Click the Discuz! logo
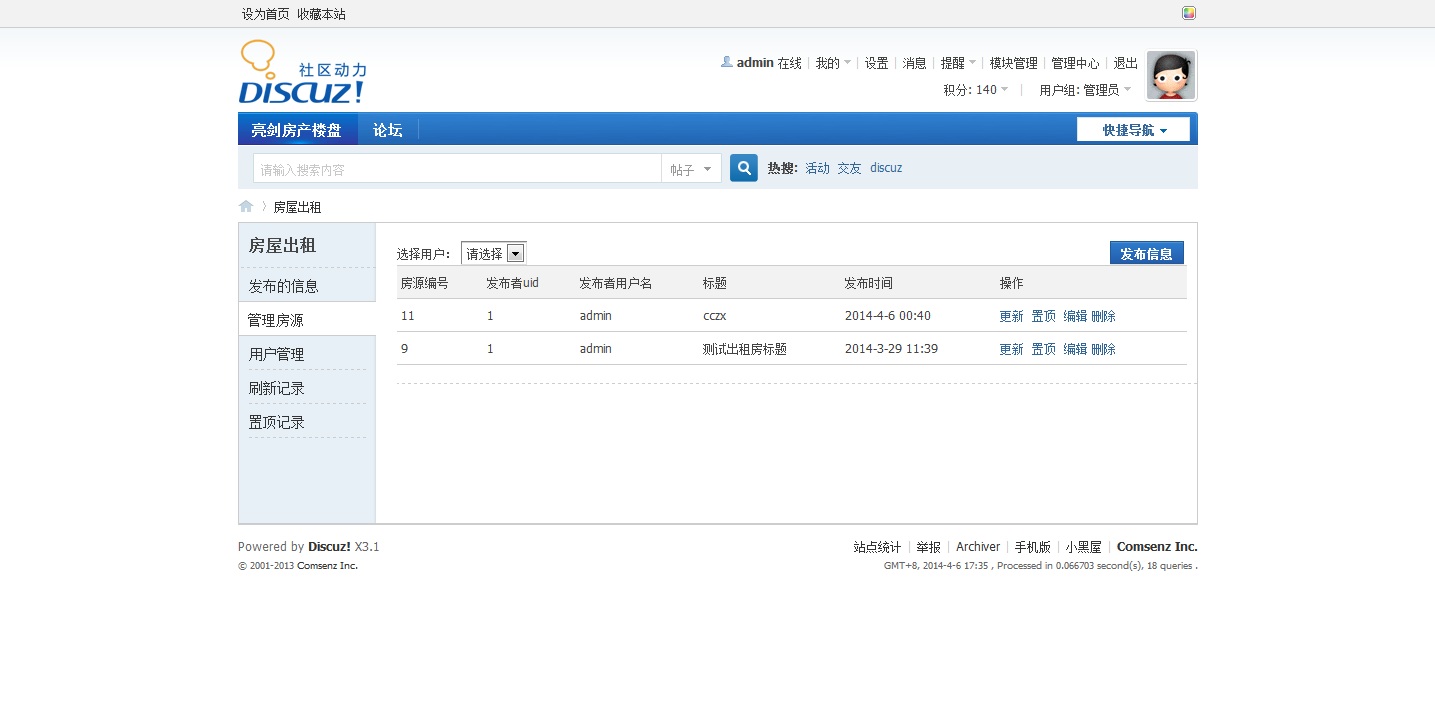Image resolution: width=1435 pixels, height=707 pixels. (x=302, y=73)
